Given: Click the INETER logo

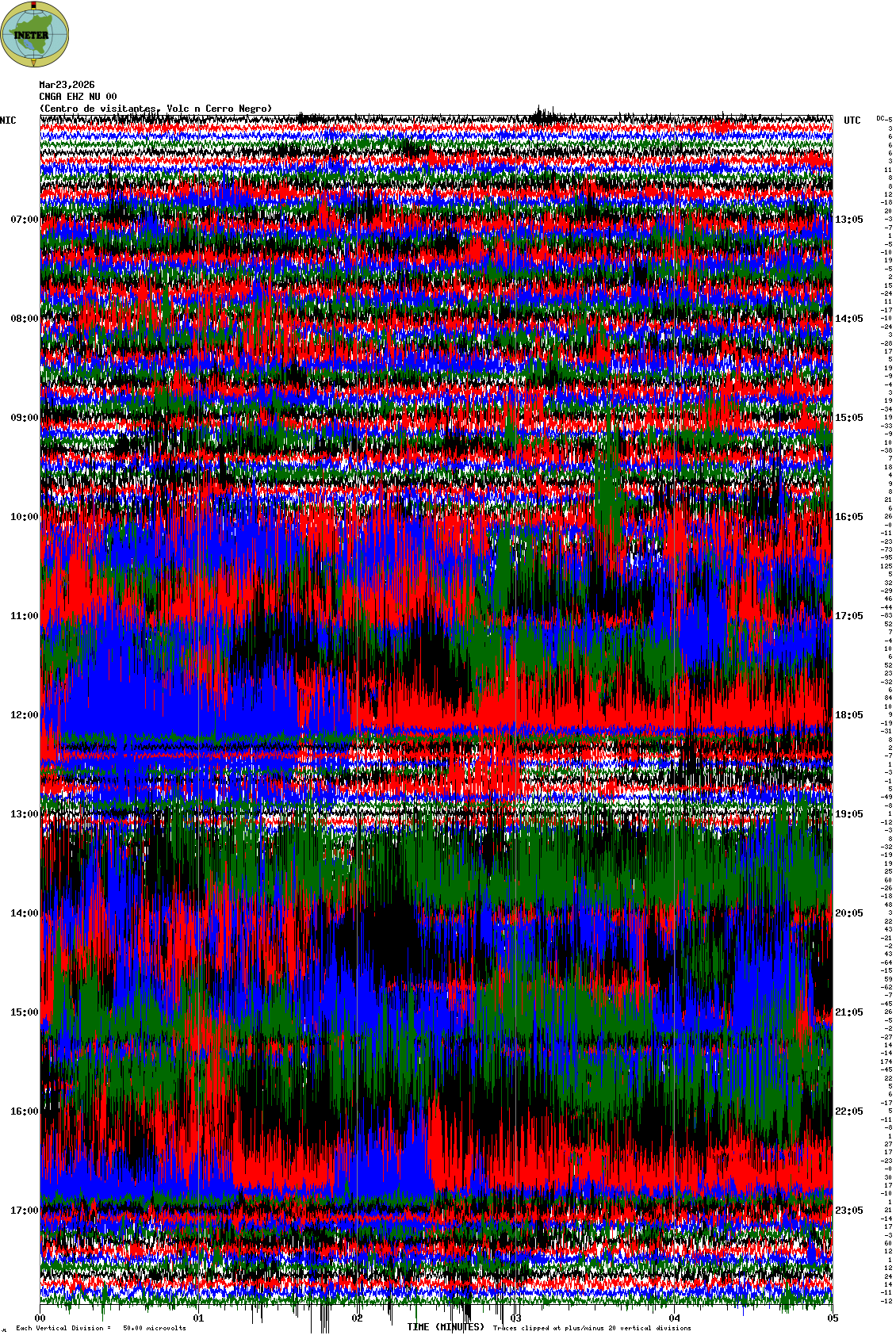Looking at the screenshot, I should click(x=35, y=34).
